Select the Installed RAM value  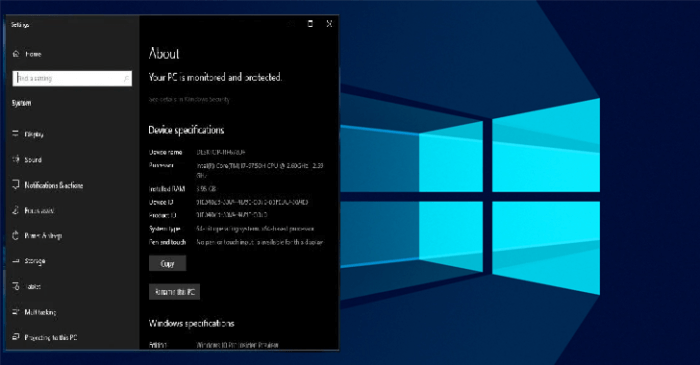point(206,189)
